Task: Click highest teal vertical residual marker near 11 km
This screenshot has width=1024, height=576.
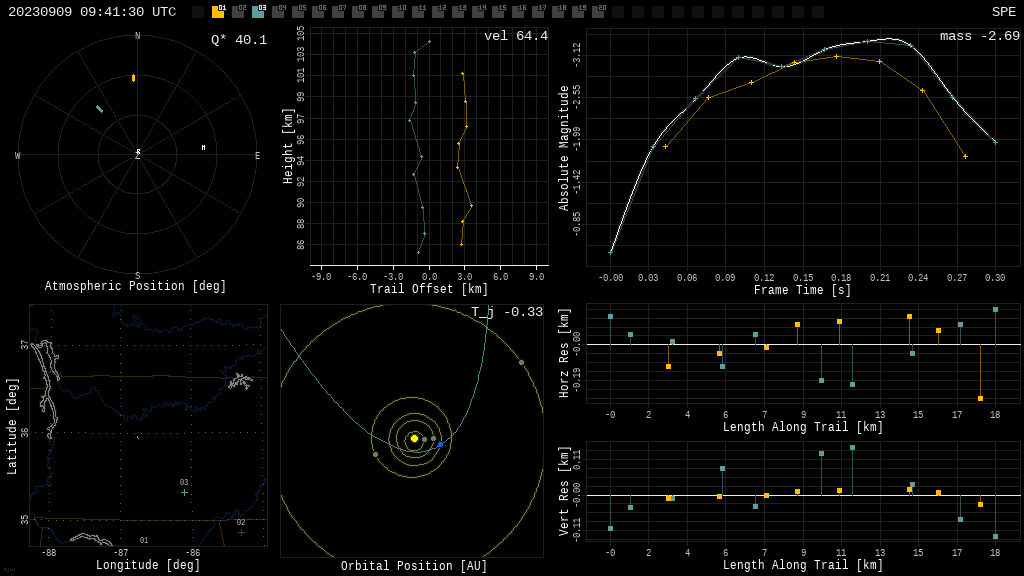Action: (x=852, y=448)
